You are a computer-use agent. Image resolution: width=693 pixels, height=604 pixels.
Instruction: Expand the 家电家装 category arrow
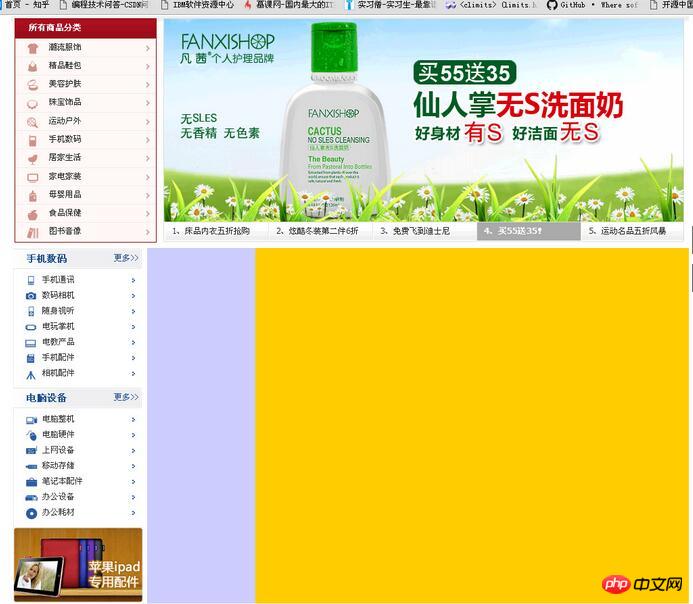pos(148,177)
